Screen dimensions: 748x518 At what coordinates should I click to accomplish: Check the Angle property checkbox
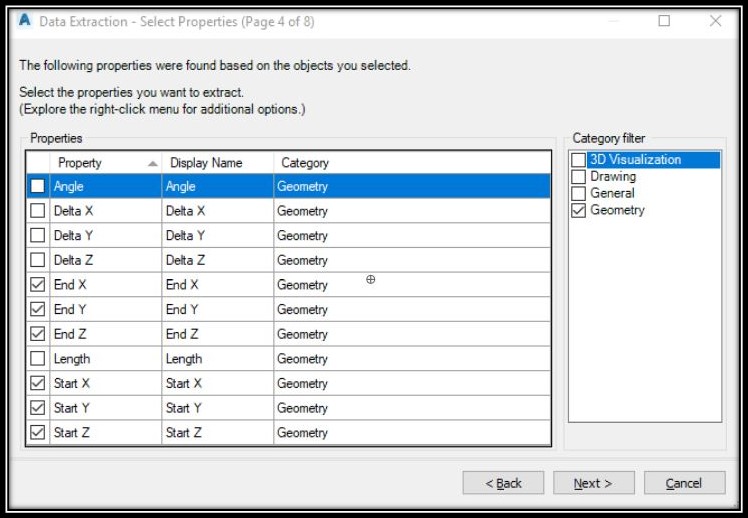38,186
